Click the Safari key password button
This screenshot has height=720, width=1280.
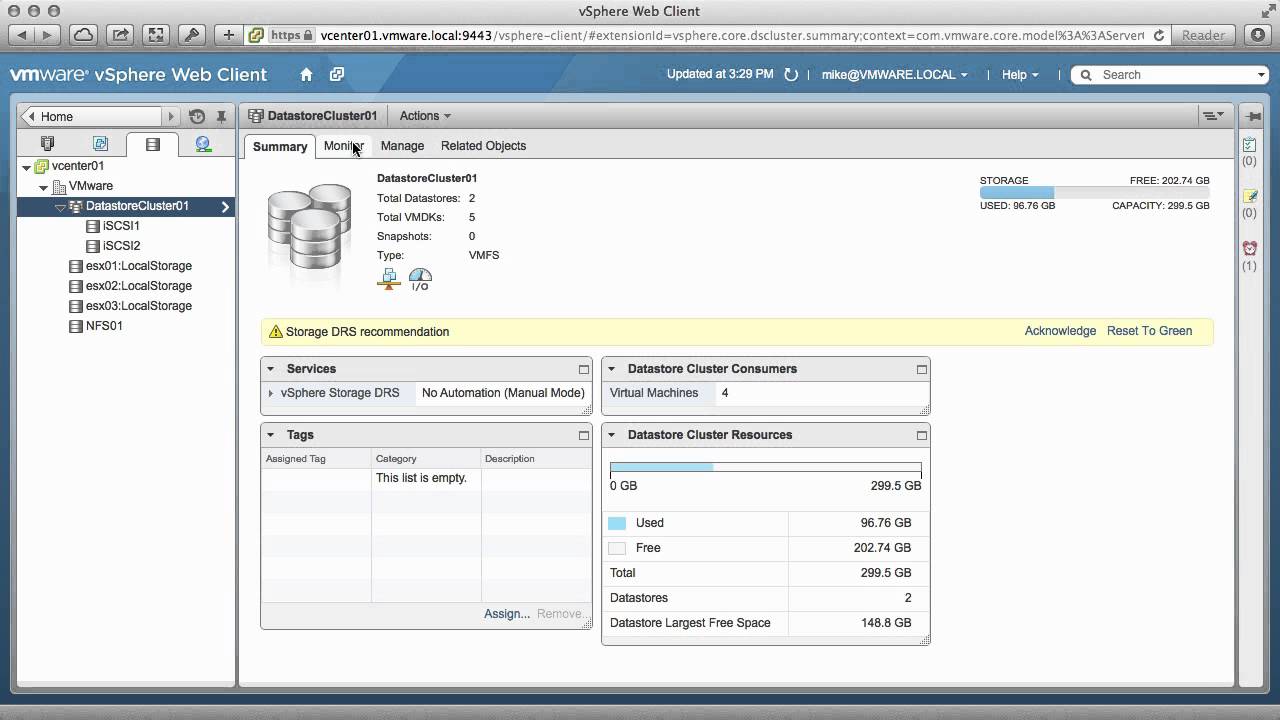(192, 35)
